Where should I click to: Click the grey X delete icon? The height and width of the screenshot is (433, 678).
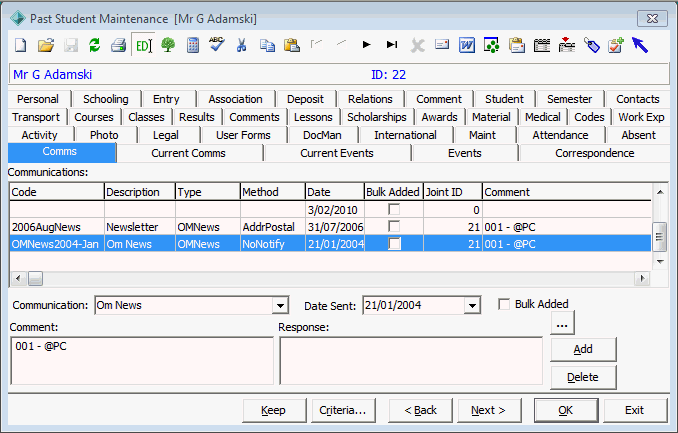(x=417, y=45)
